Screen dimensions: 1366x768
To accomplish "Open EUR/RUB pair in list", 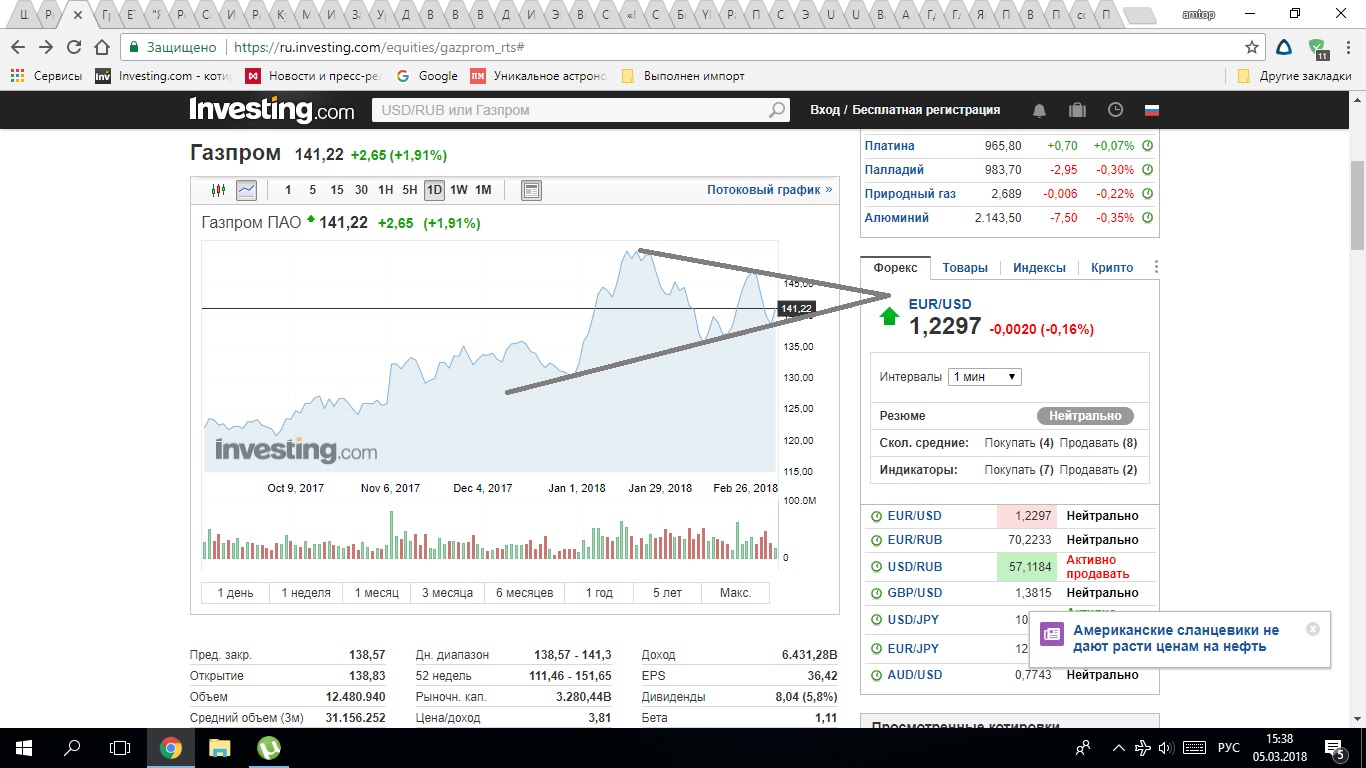I will pyautogui.click(x=915, y=540).
